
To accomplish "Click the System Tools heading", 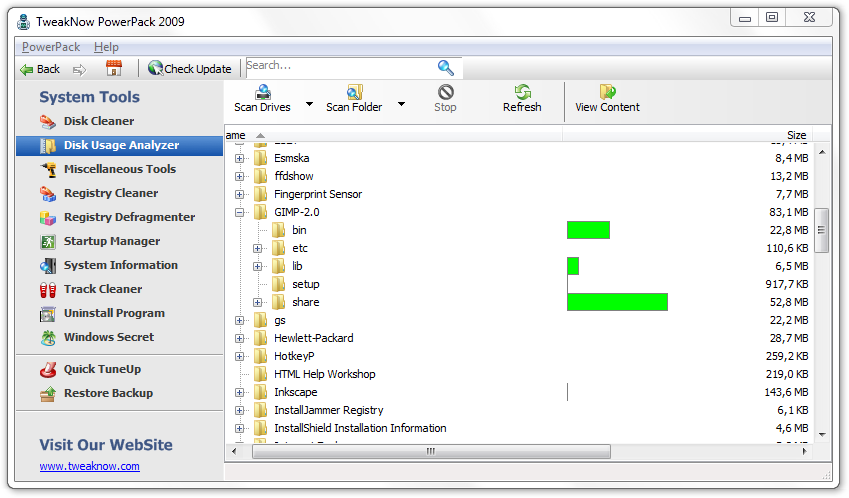I will pos(89,97).
